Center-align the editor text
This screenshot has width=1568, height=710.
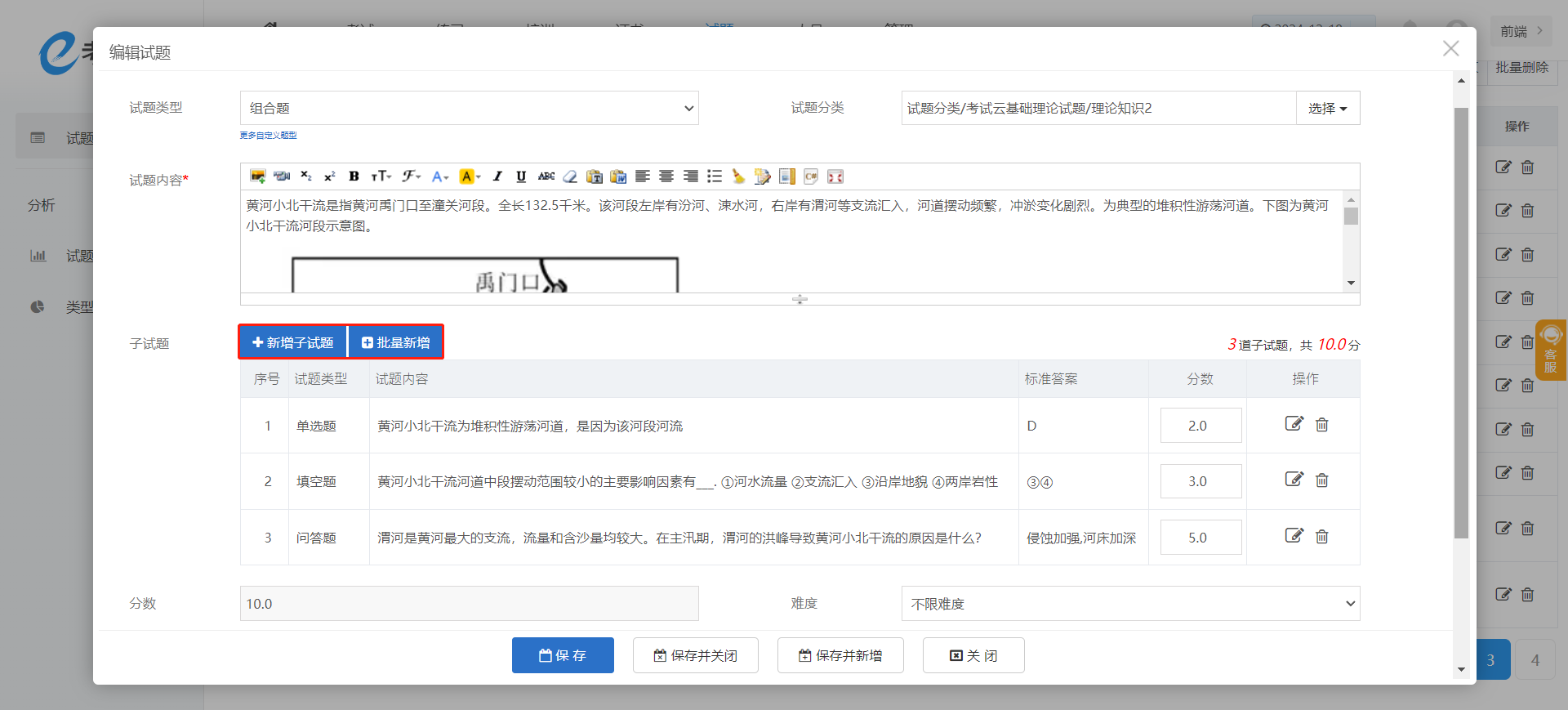tap(666, 176)
